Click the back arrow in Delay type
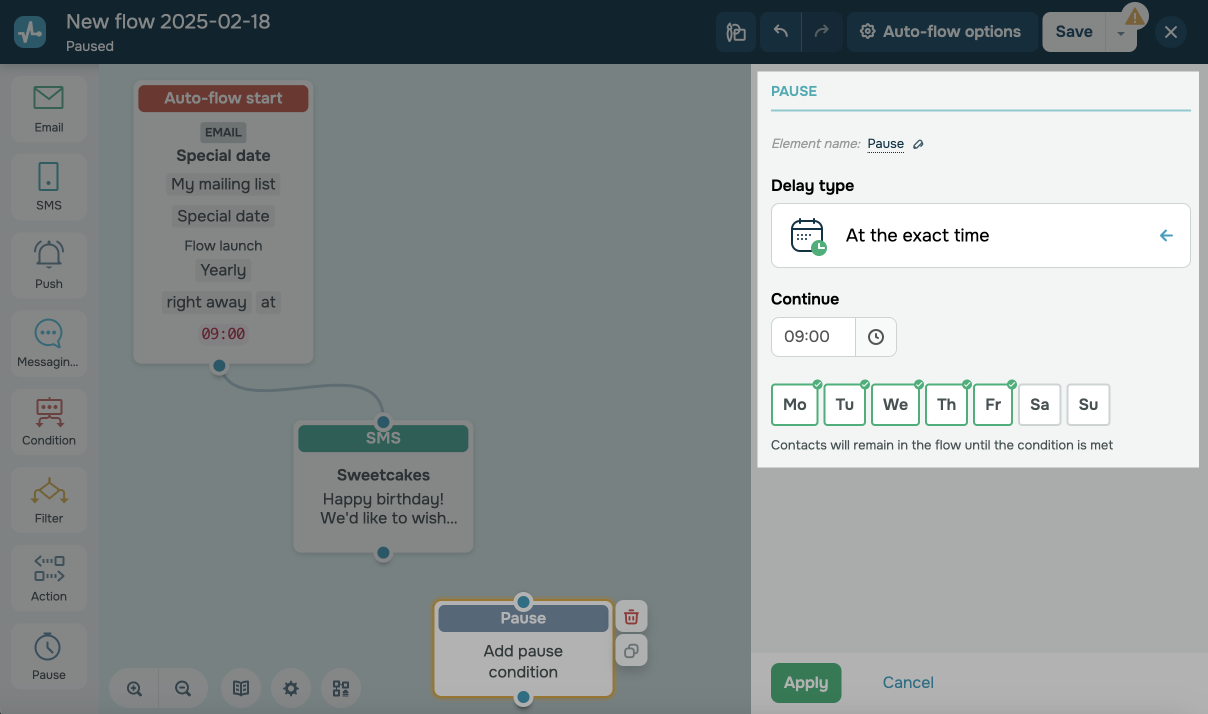The image size is (1208, 714). pyautogui.click(x=1166, y=236)
